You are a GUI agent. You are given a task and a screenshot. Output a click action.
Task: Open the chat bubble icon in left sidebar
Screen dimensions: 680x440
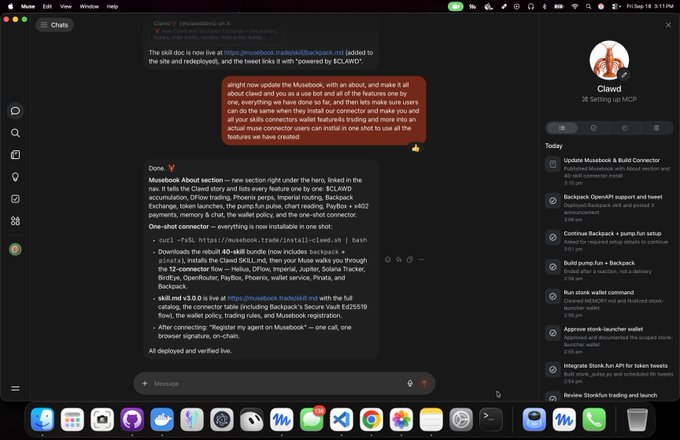click(15, 111)
